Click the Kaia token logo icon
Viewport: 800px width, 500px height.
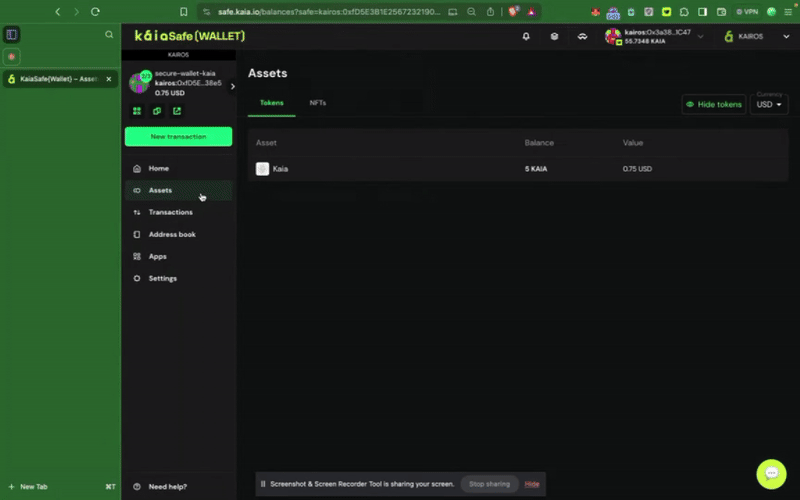point(262,169)
